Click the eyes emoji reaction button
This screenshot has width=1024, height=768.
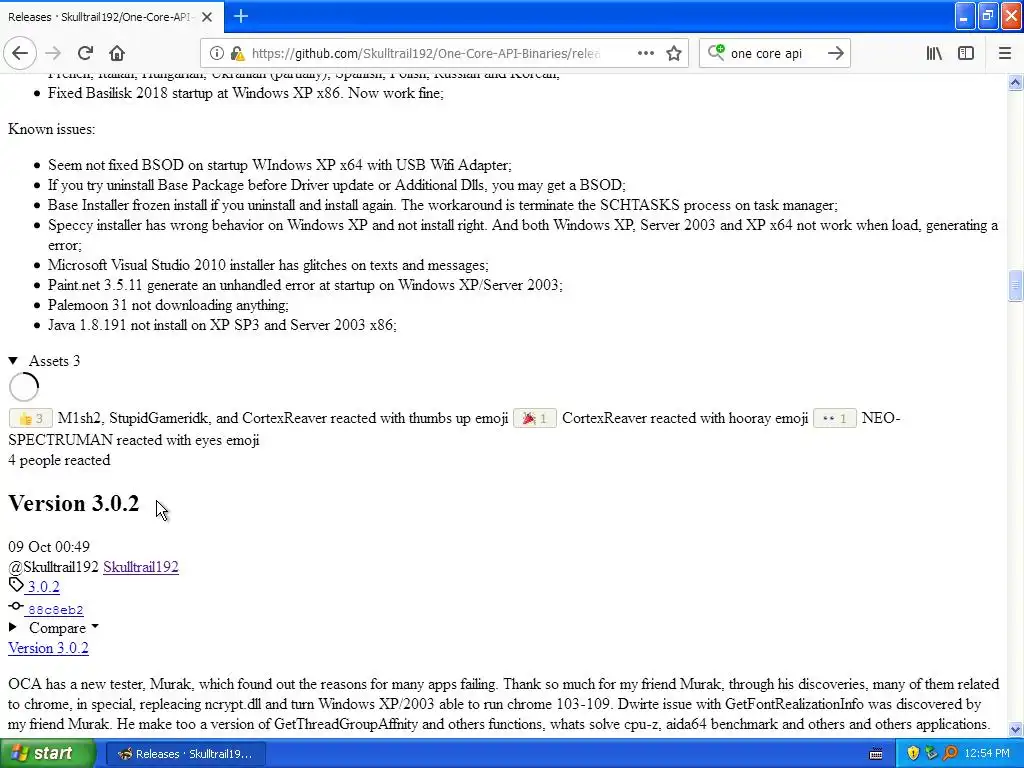[x=835, y=419]
